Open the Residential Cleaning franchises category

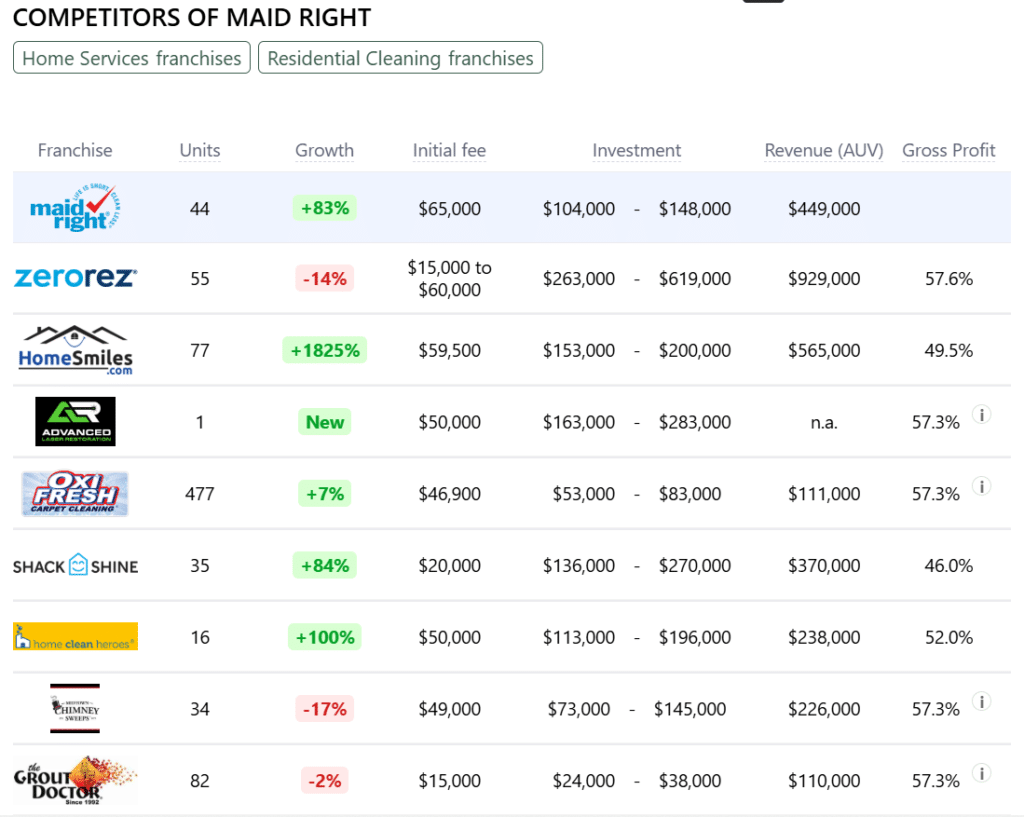400,58
